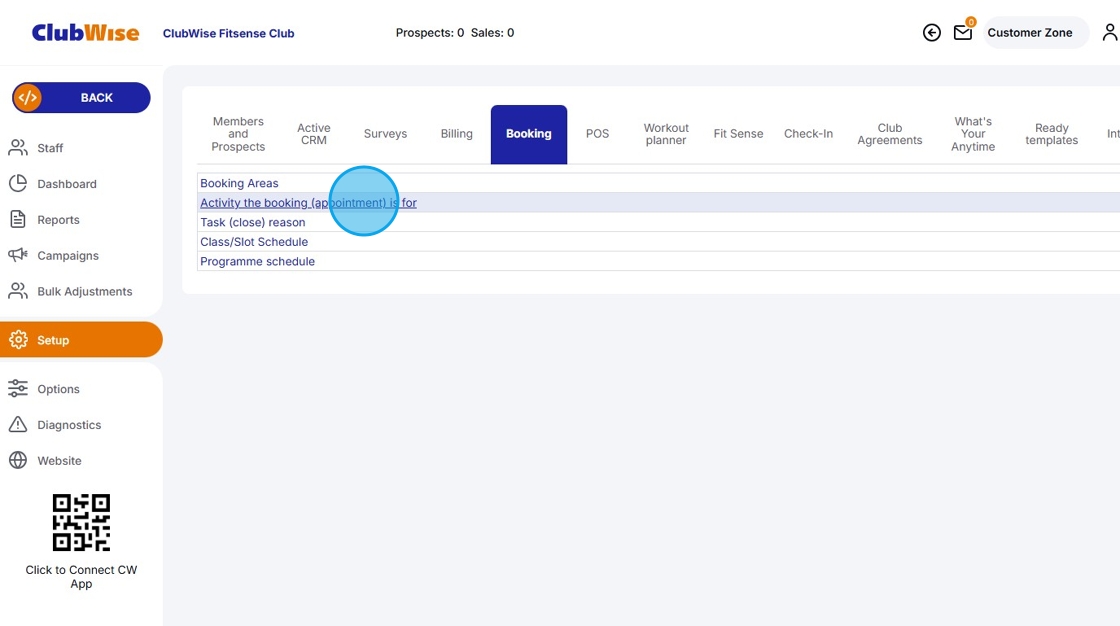Open the Customer Zone button
This screenshot has width=1120, height=626.
pos(1036,33)
